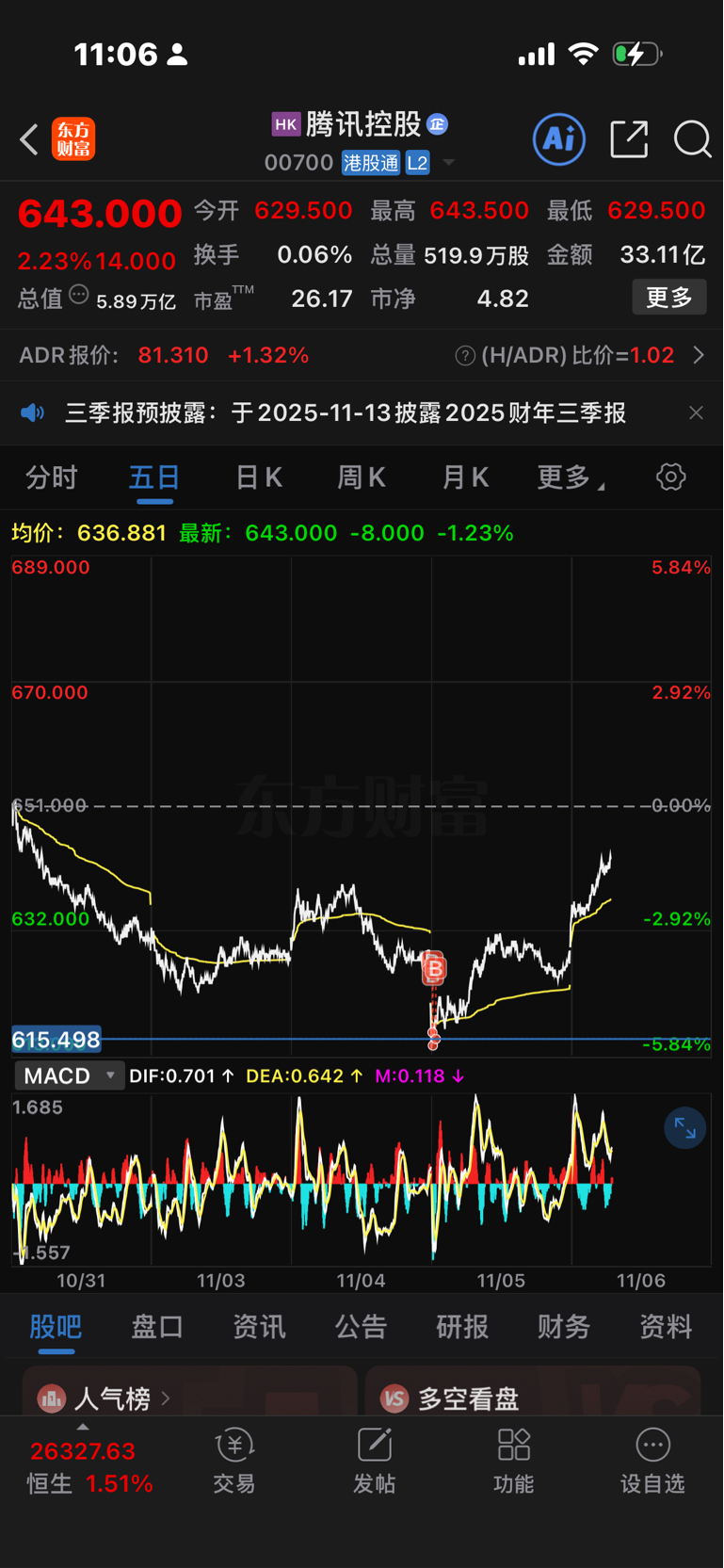Tap the 东方财富 orange logo icon
Viewport: 724px width, 1568px height.
(73, 139)
